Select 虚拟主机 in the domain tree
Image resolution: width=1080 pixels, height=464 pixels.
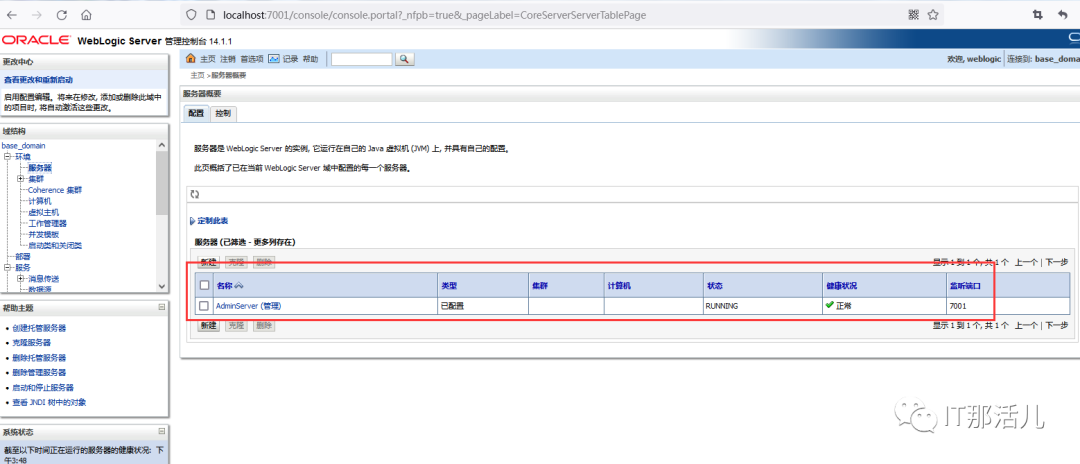pos(43,212)
